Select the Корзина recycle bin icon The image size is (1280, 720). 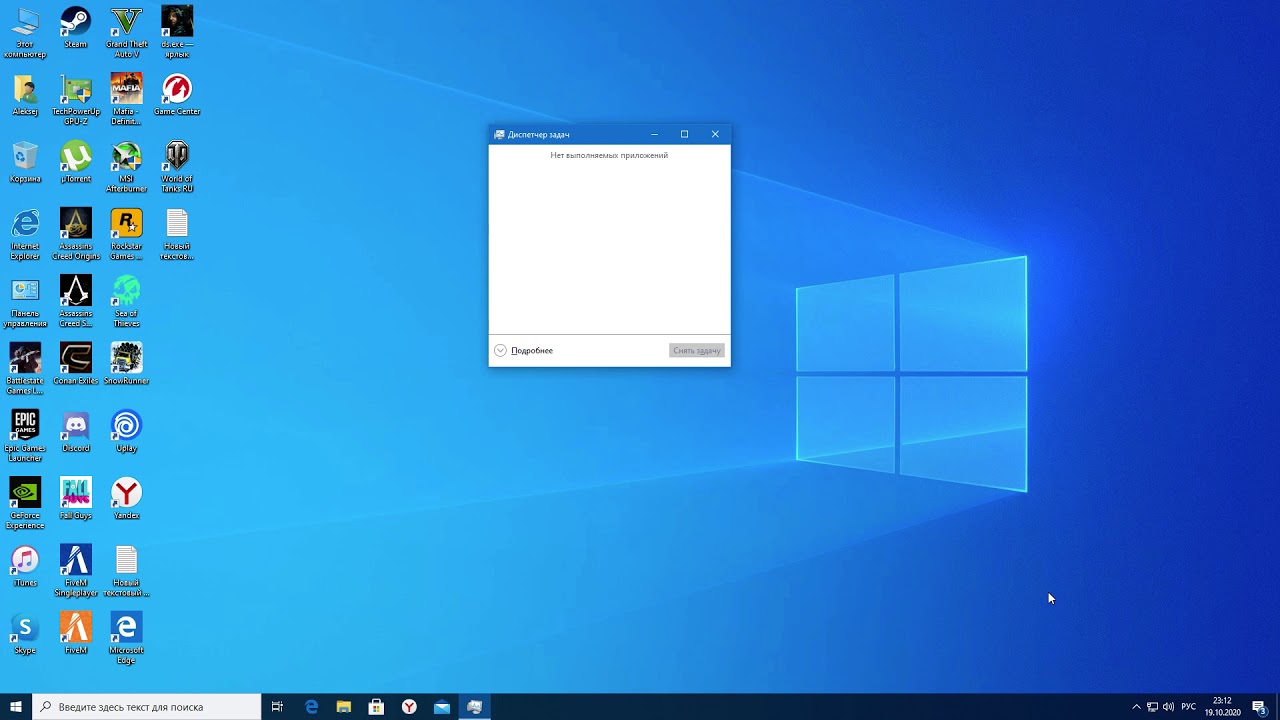click(x=25, y=162)
